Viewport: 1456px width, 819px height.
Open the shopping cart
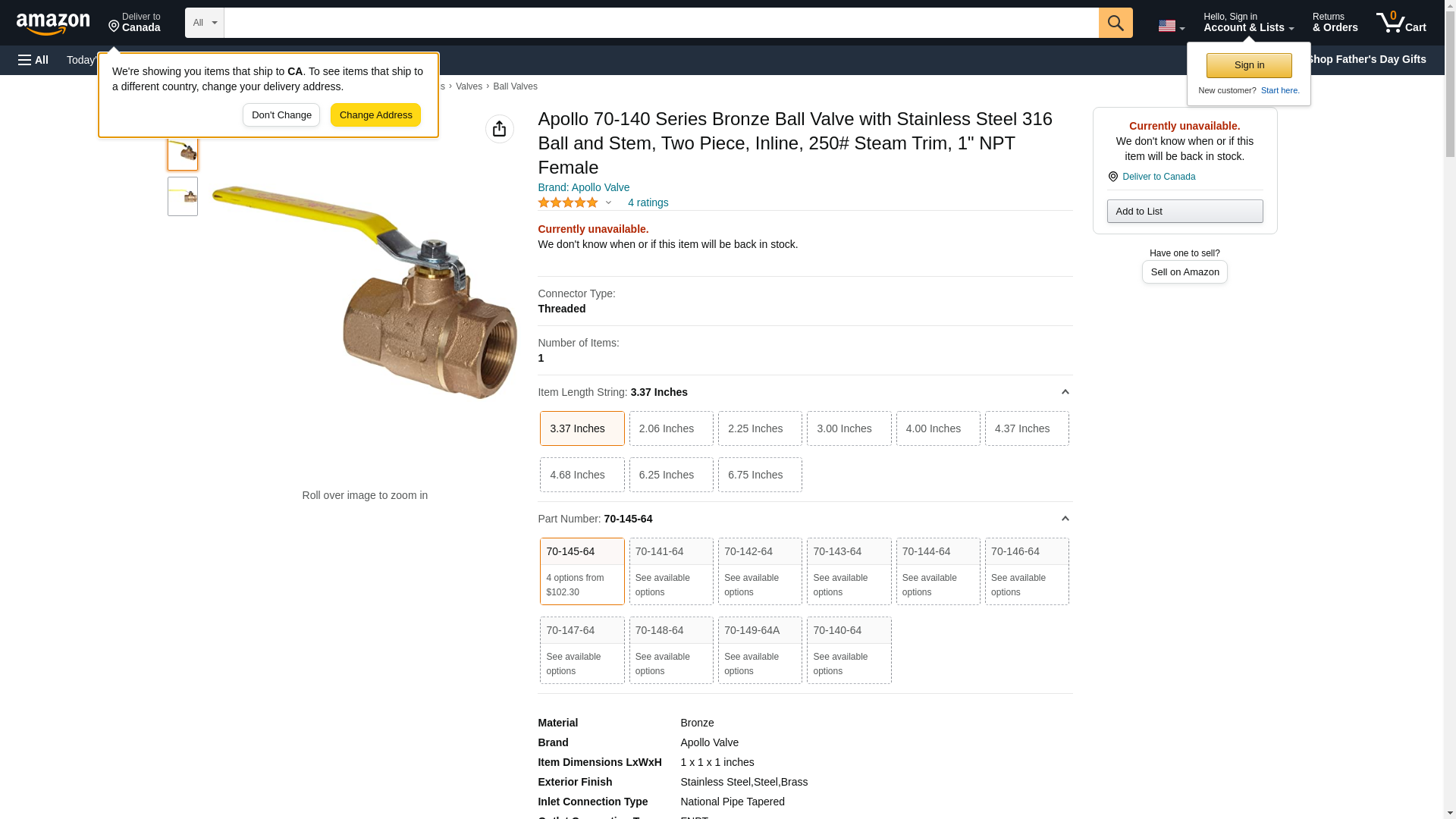click(x=1401, y=23)
